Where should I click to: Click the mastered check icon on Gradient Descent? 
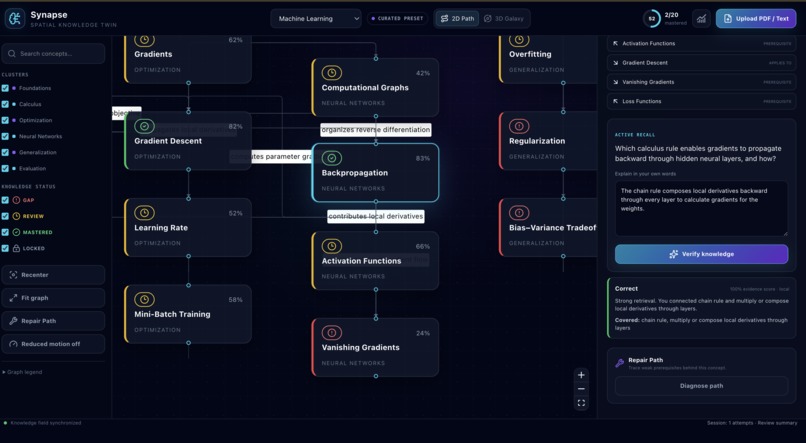(144, 126)
